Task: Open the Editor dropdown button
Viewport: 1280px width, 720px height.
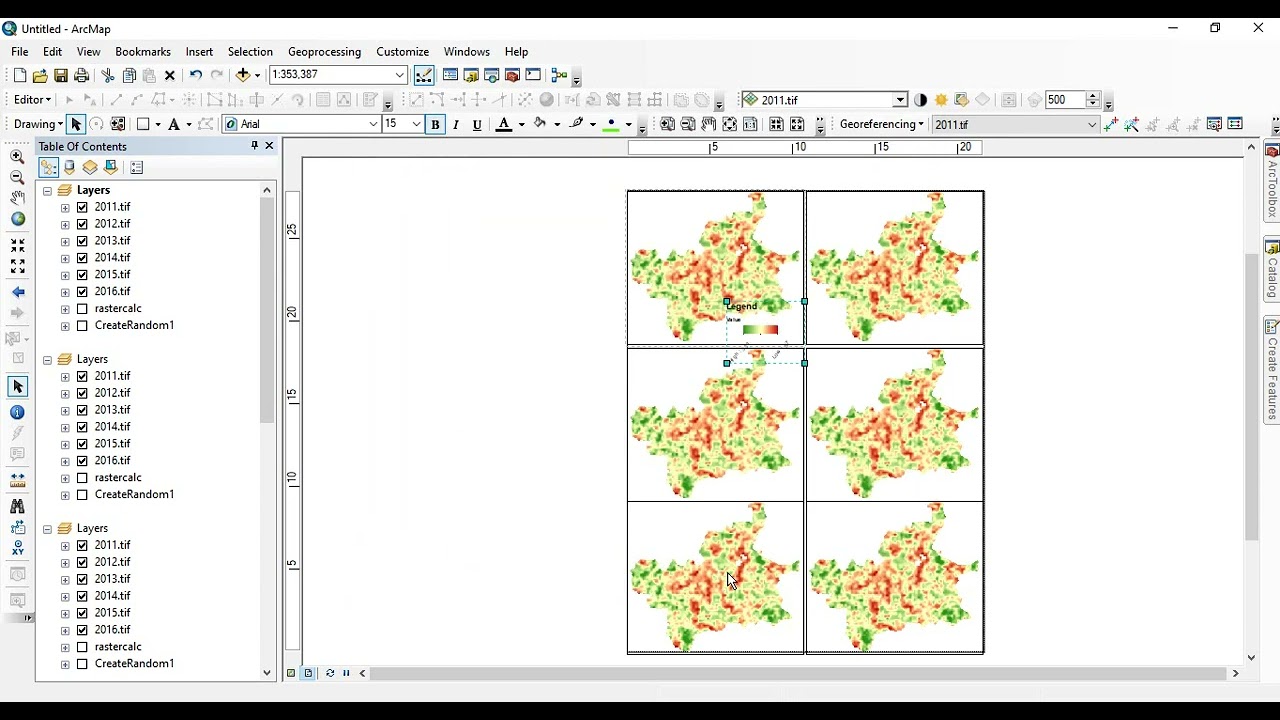Action: click(x=32, y=100)
